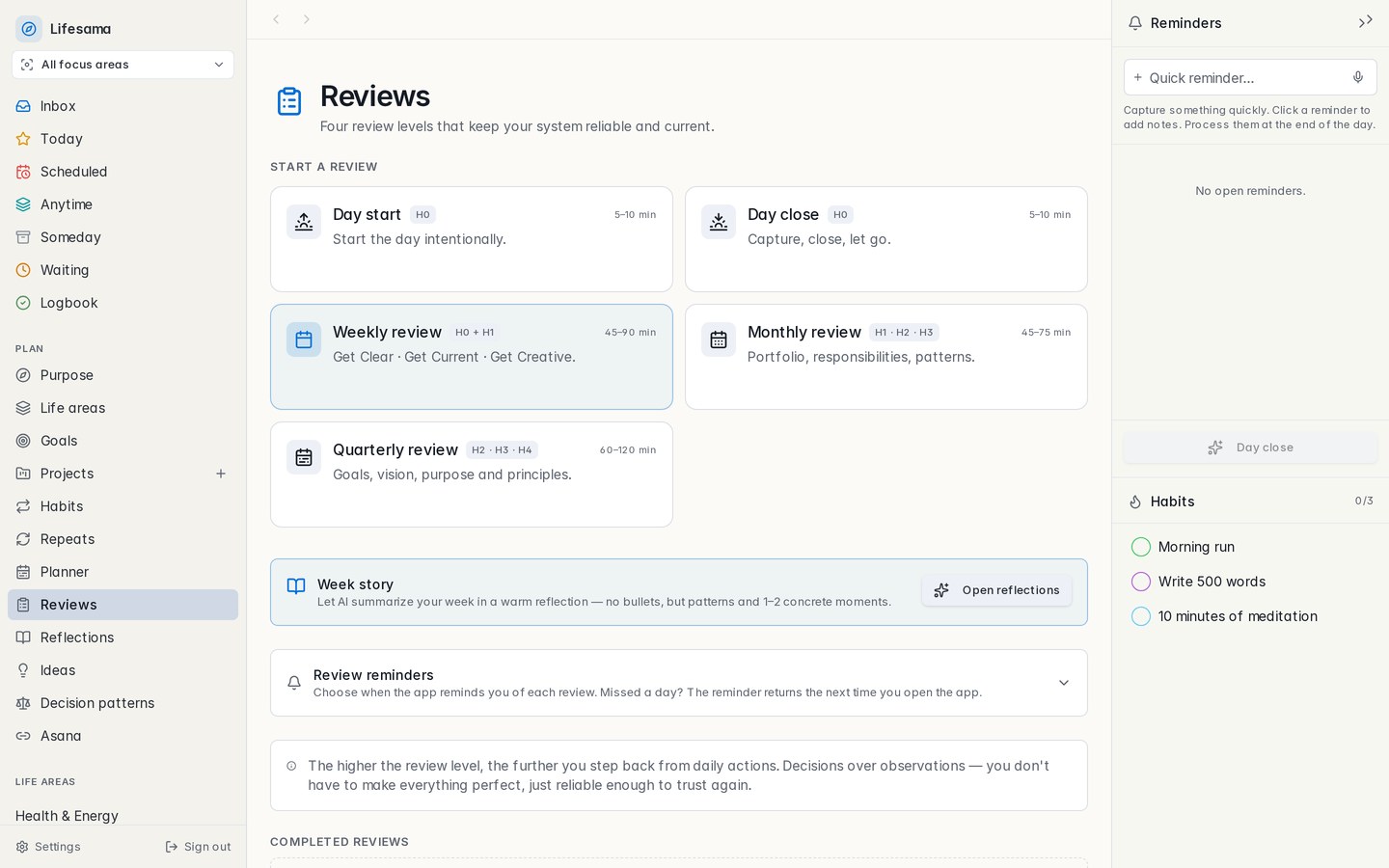Click the 0/3 habits counter
This screenshot has height=868, width=1389.
(1364, 501)
